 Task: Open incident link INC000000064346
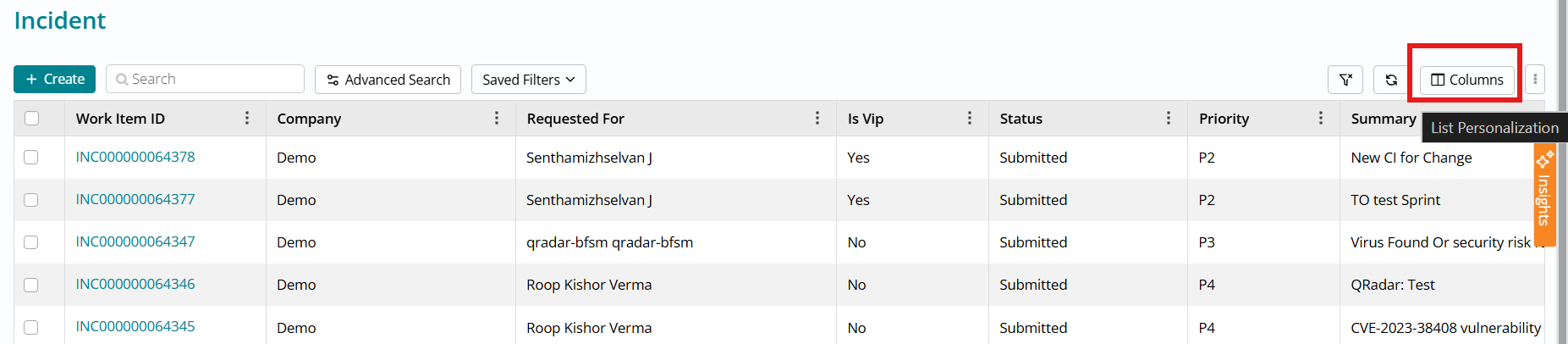pos(135,284)
